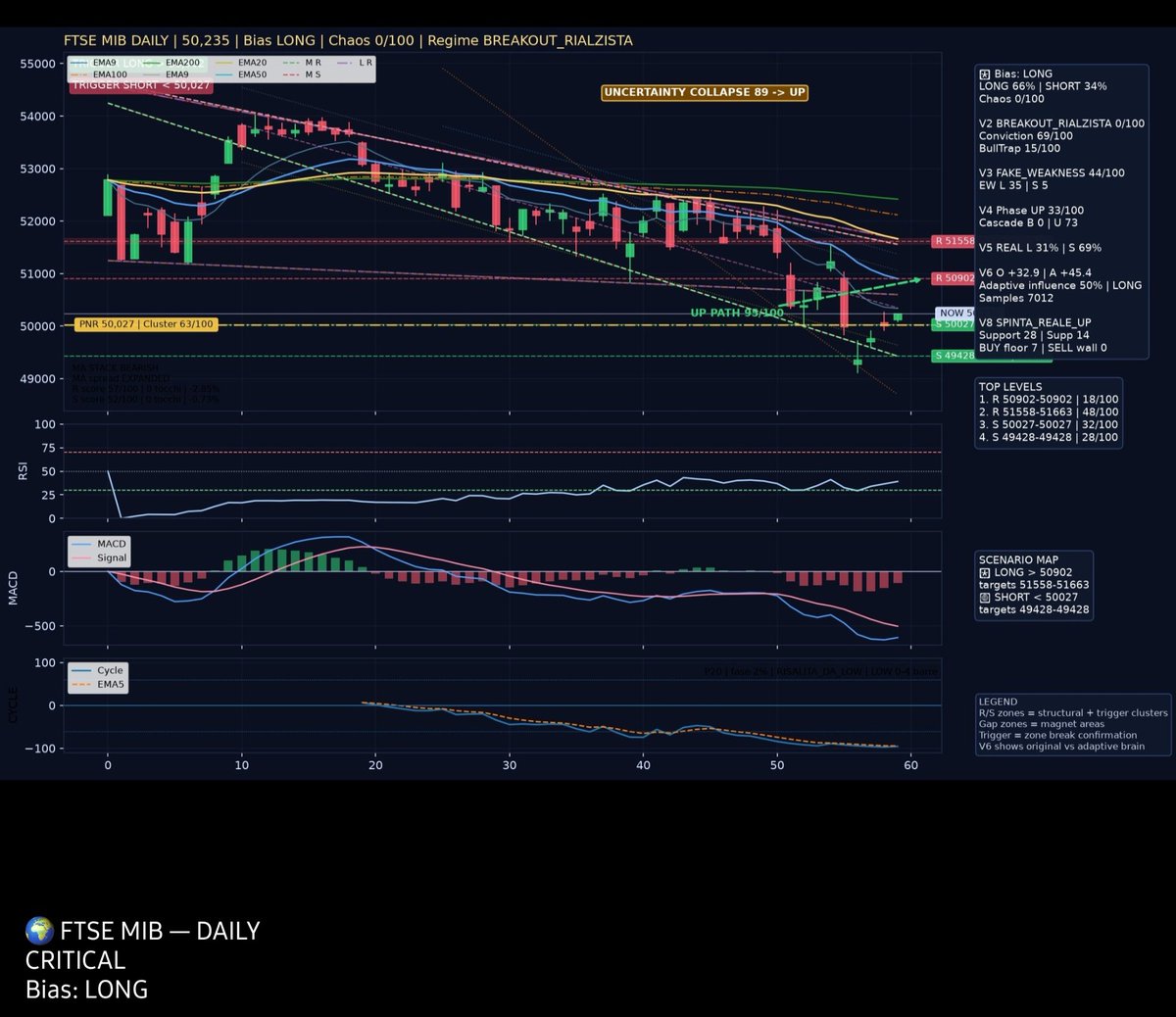
Task: Select the V4 Phase UP 33/100 line
Action: [x=1031, y=211]
